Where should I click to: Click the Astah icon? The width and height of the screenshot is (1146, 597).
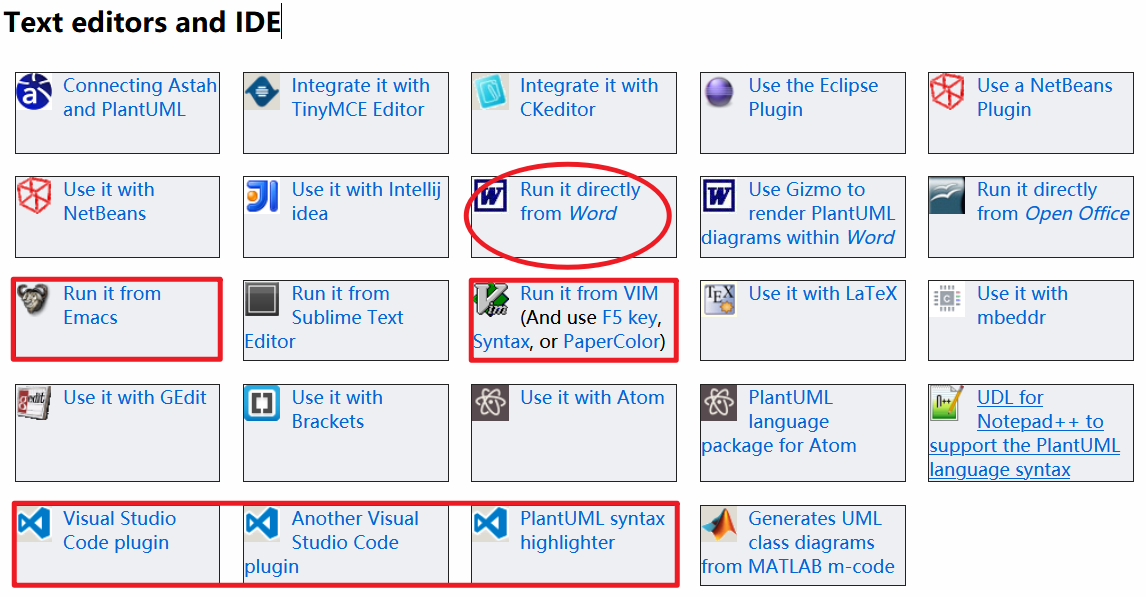coord(34,91)
